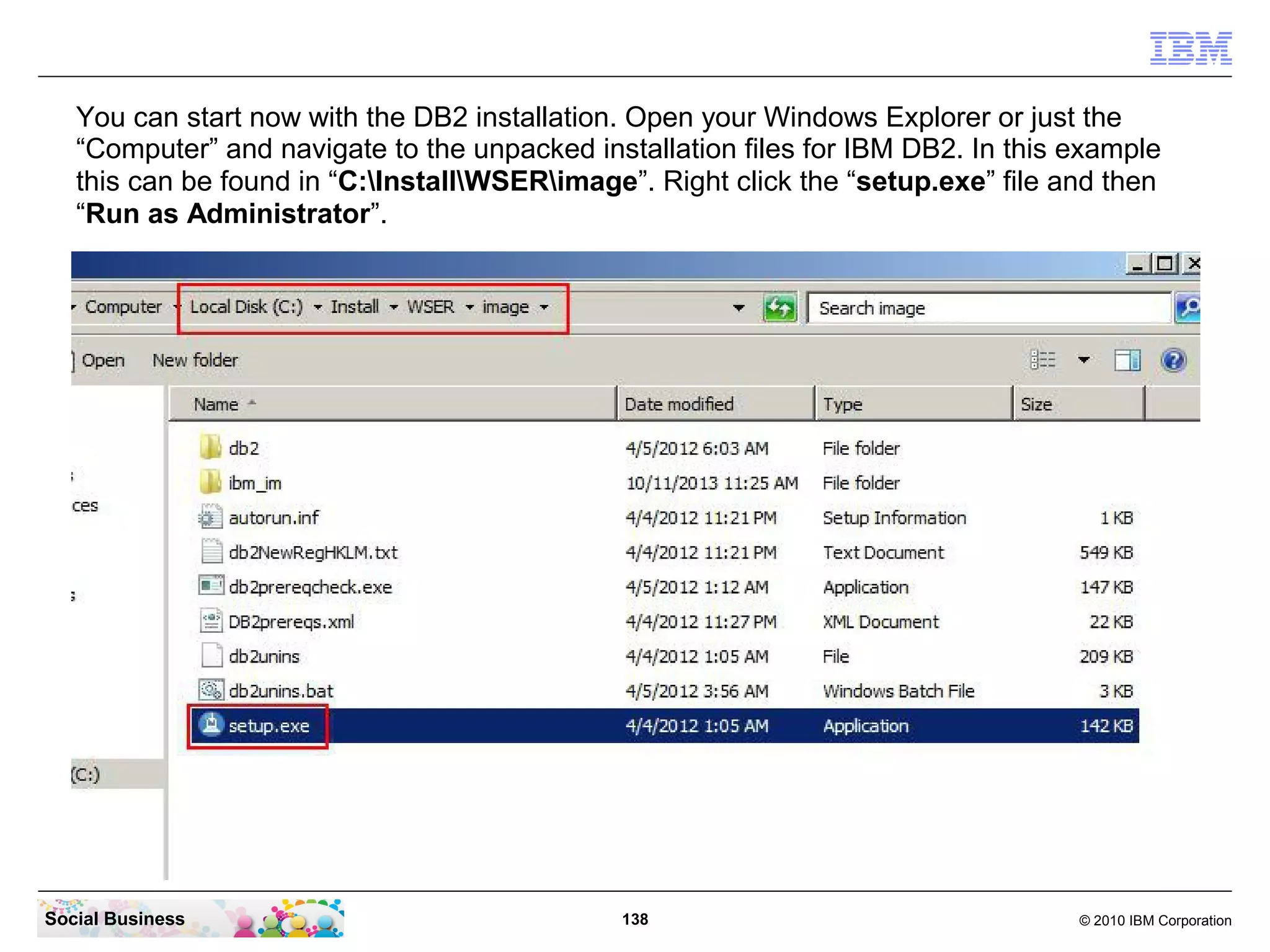Expand the dropdown arrow after Computer
Screen dimensions: 1270x952
click(x=177, y=307)
